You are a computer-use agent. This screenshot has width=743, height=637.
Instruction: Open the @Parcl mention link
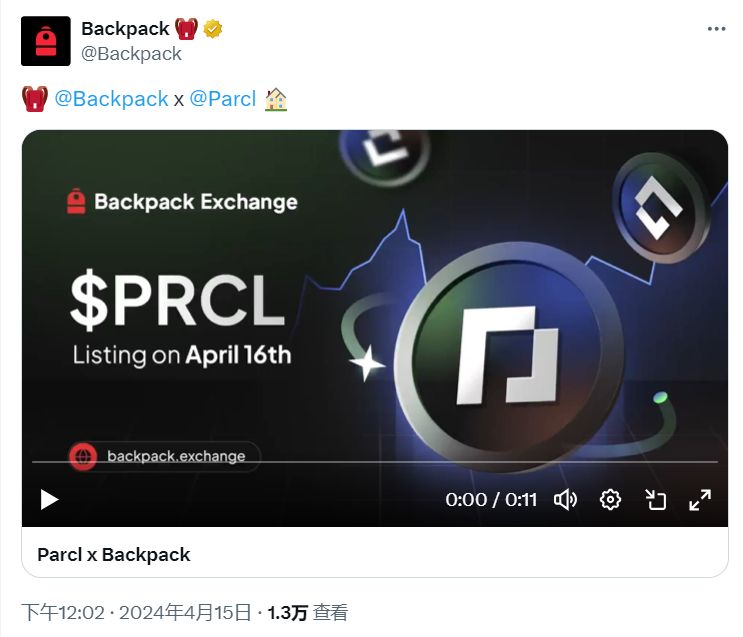click(223, 99)
